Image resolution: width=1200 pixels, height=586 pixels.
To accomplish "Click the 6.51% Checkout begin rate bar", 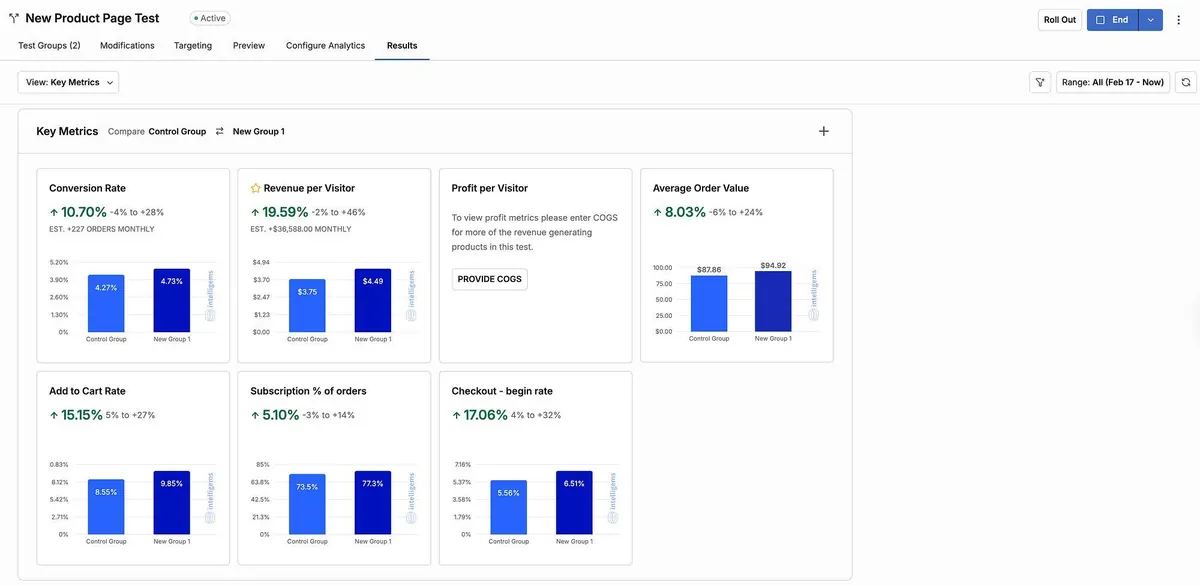I will 574,503.
